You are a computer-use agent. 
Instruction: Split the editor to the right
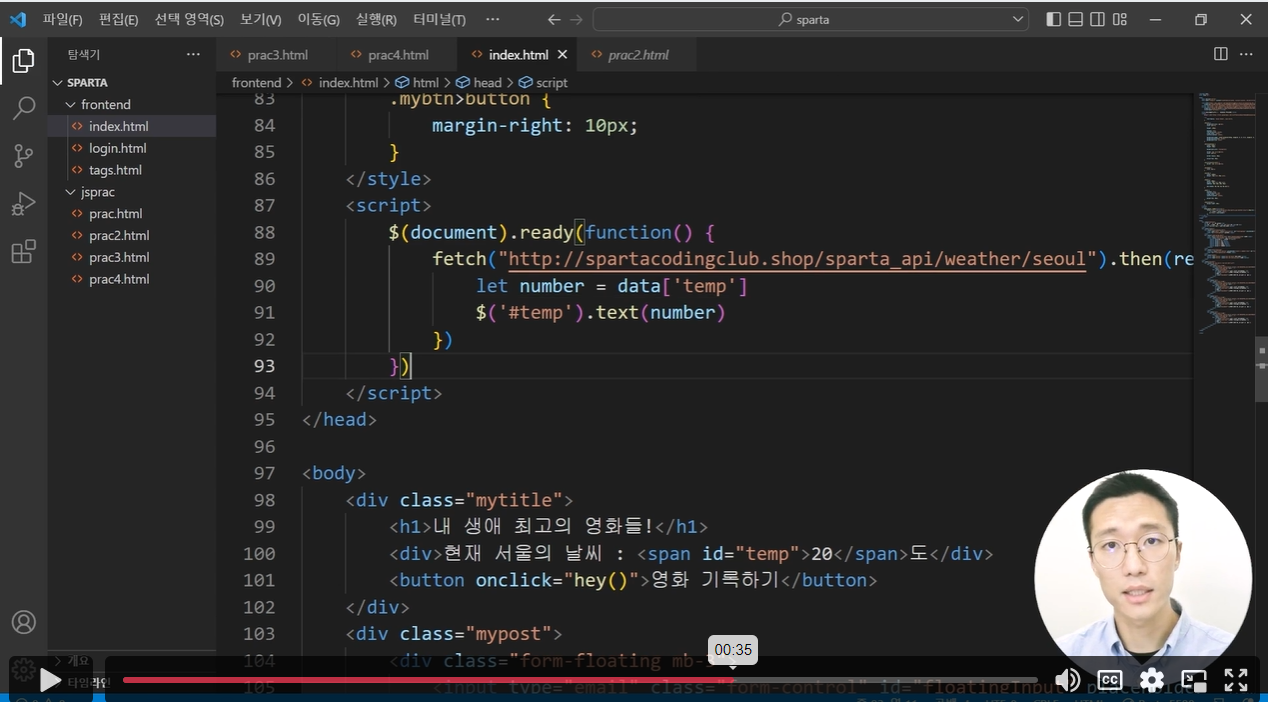click(x=1221, y=54)
